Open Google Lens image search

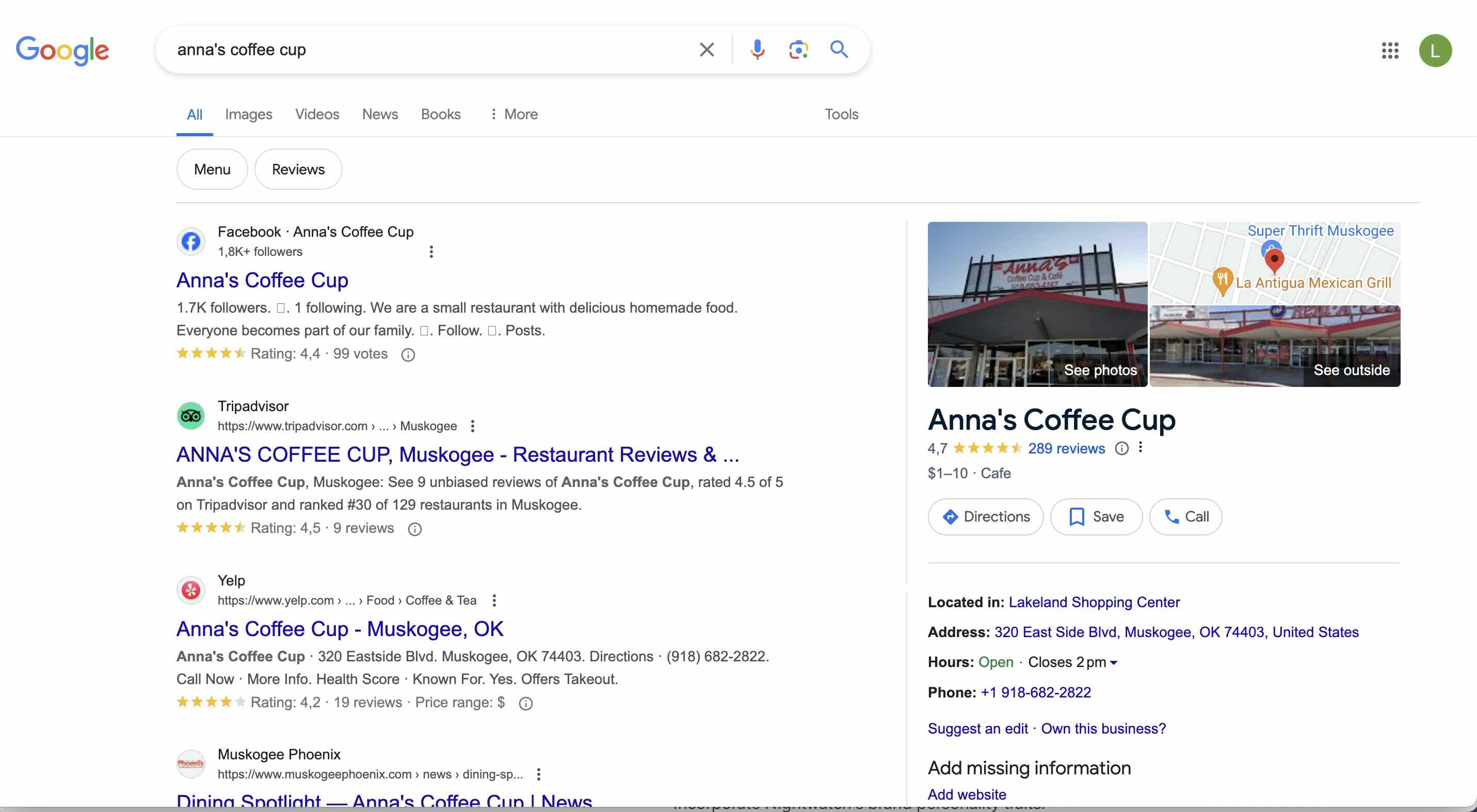[797, 50]
